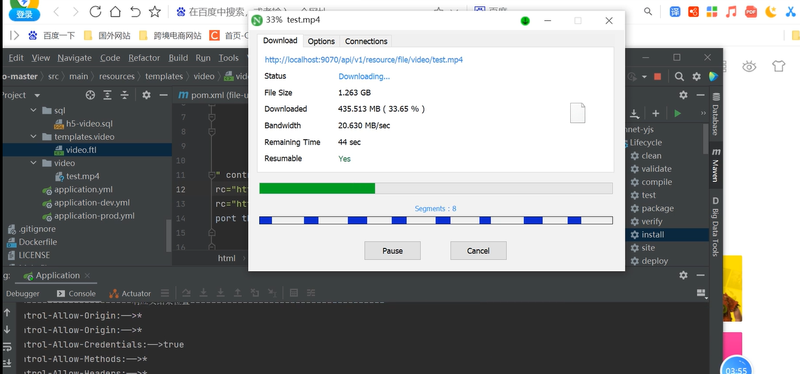This screenshot has width=800, height=374.
Task: Collapse the templates.video folder
Action: click(x=34, y=137)
